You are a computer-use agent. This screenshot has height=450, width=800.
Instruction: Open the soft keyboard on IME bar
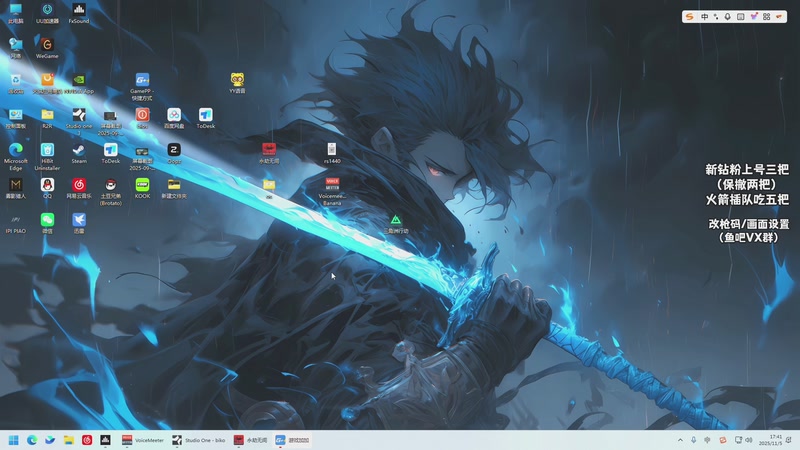tap(741, 17)
